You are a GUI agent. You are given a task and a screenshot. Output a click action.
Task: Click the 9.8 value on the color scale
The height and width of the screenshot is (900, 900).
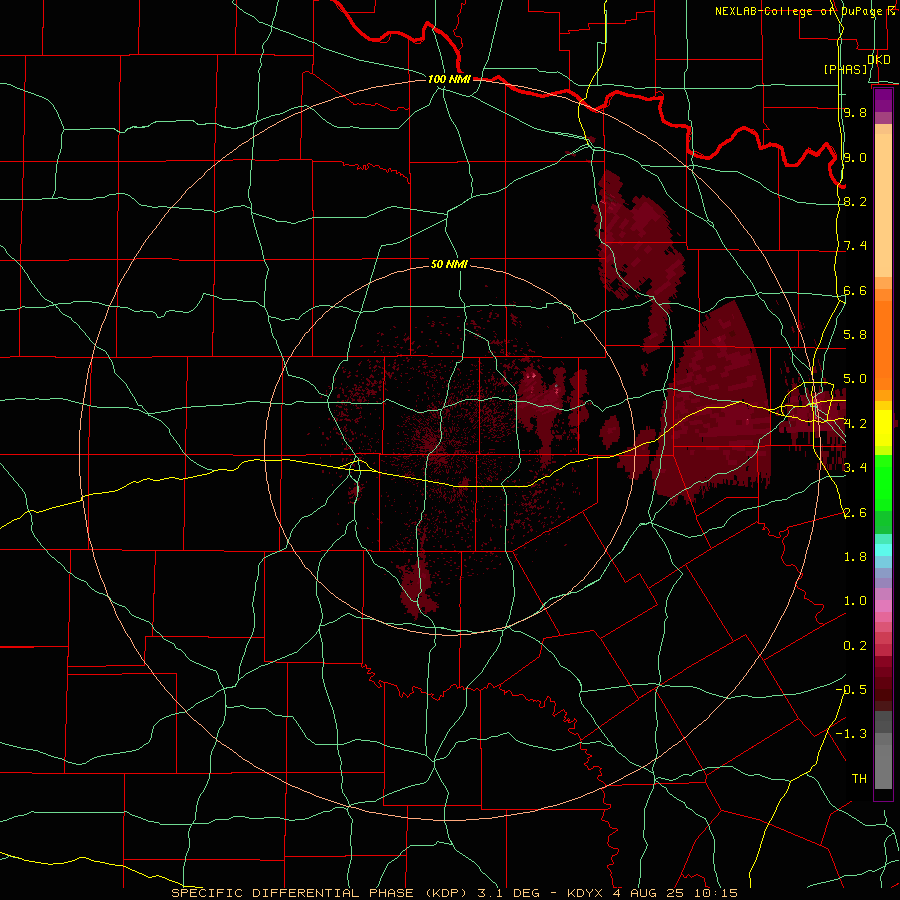[x=855, y=112]
